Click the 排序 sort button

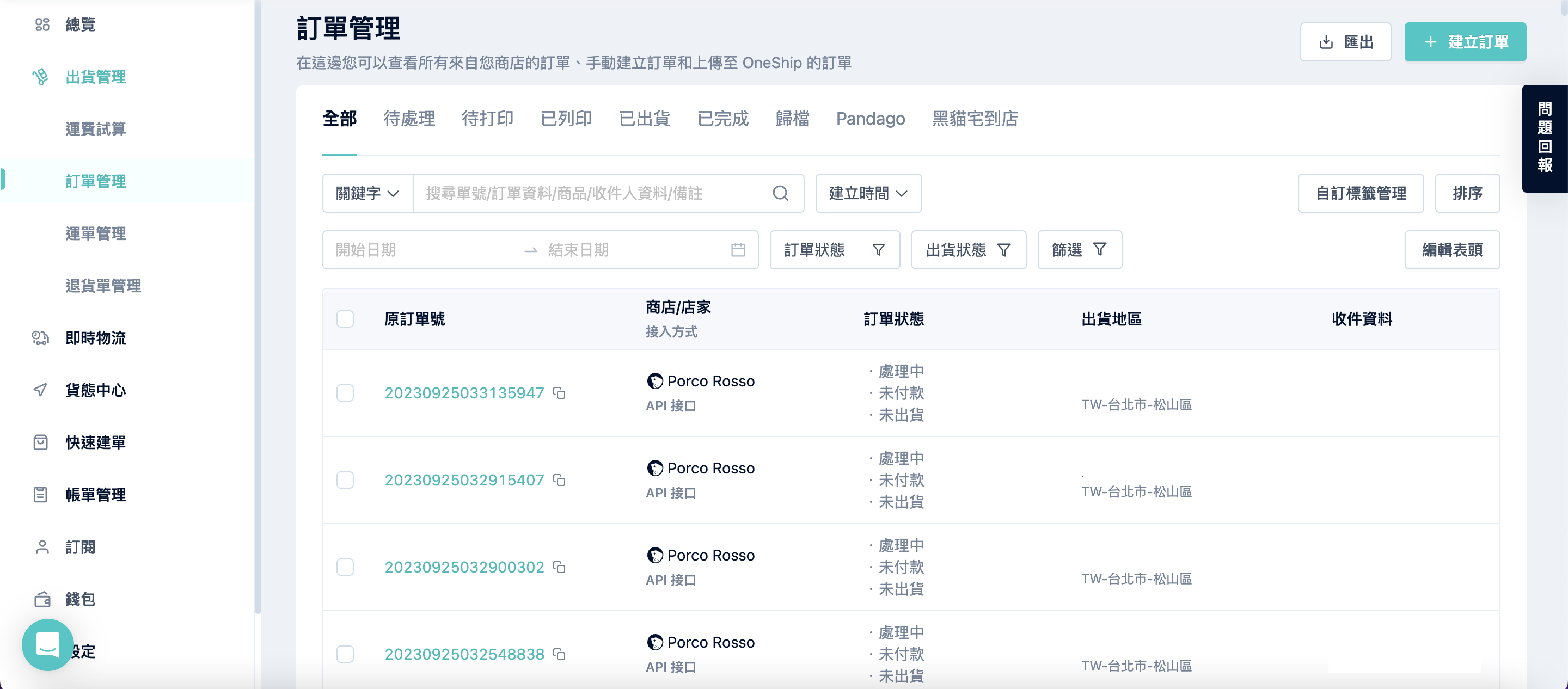pyautogui.click(x=1467, y=194)
